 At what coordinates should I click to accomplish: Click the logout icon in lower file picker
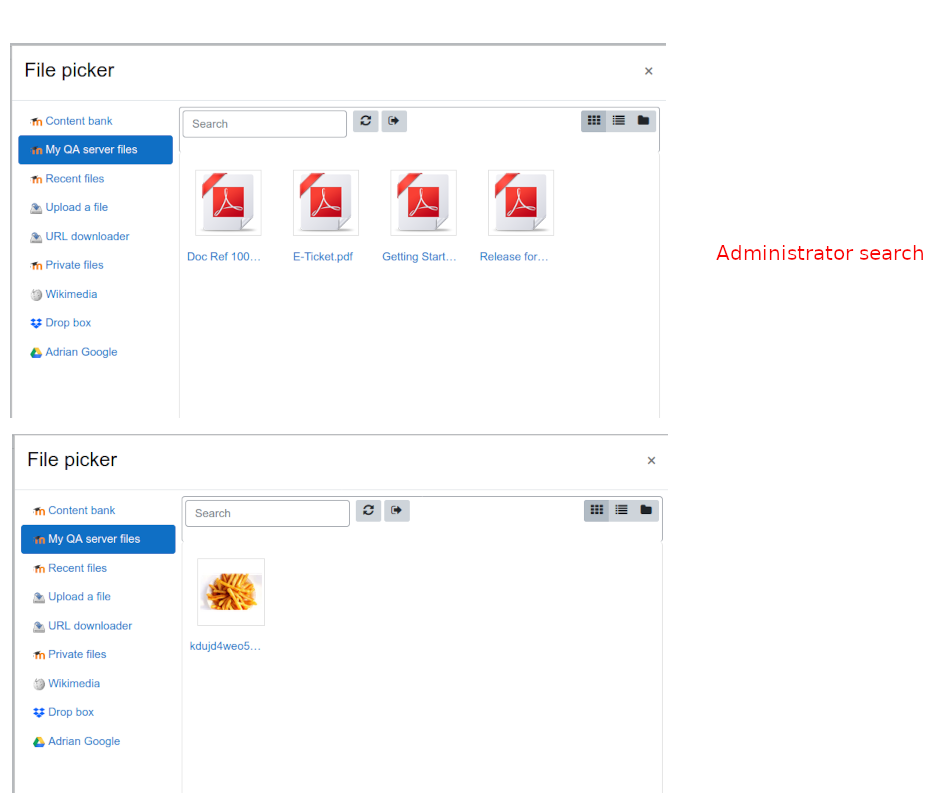point(397,510)
